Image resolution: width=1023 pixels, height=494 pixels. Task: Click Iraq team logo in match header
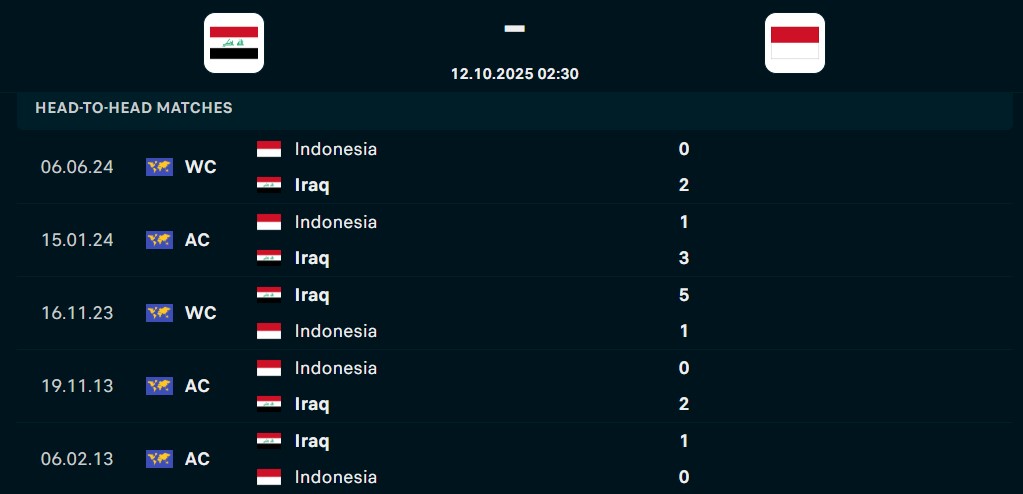234,43
